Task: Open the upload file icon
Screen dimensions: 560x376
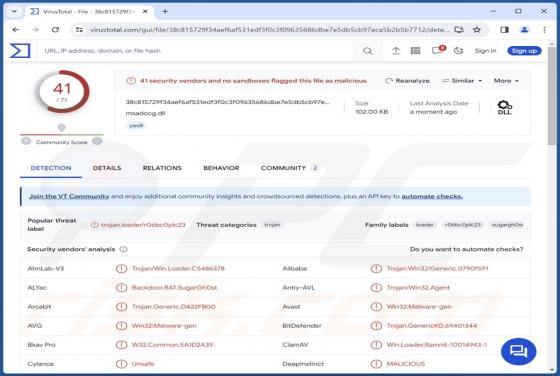Action: [x=396, y=51]
